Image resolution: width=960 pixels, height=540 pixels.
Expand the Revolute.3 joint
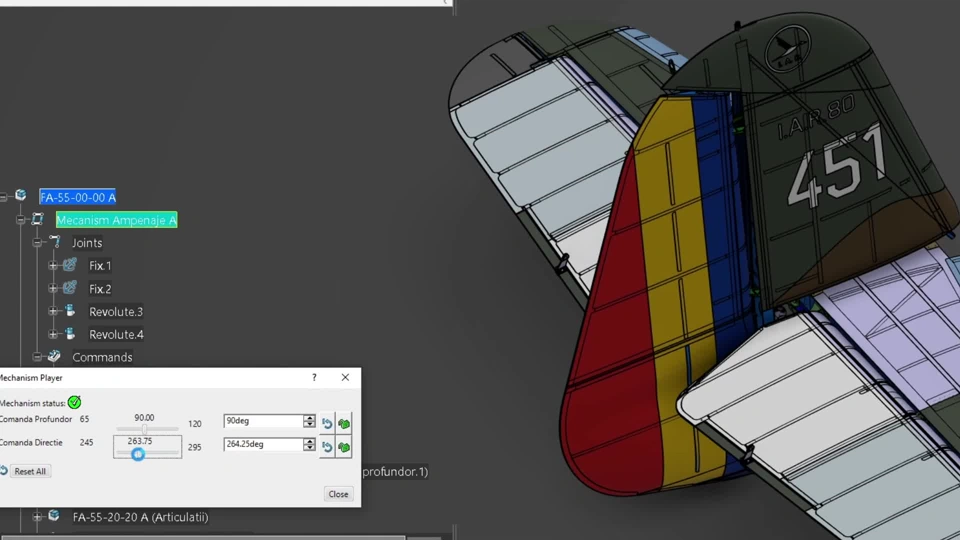pos(53,312)
